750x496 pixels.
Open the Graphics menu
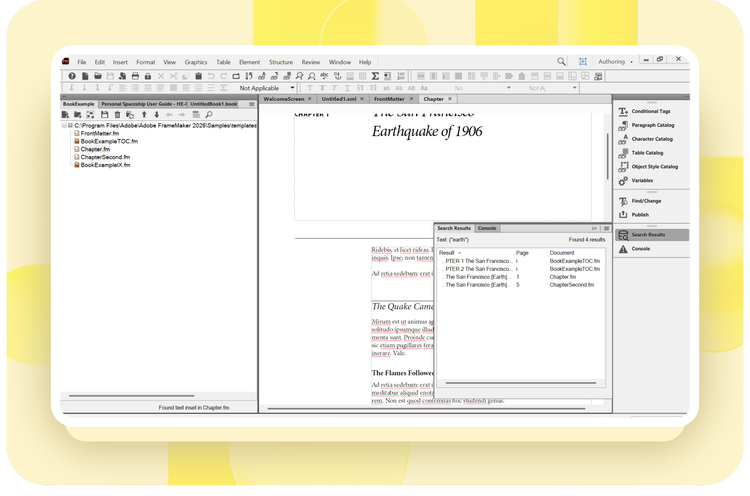coord(196,62)
